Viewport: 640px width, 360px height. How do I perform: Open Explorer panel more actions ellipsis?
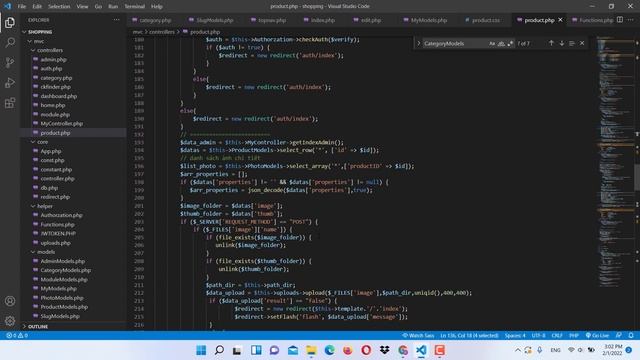[x=117, y=20]
